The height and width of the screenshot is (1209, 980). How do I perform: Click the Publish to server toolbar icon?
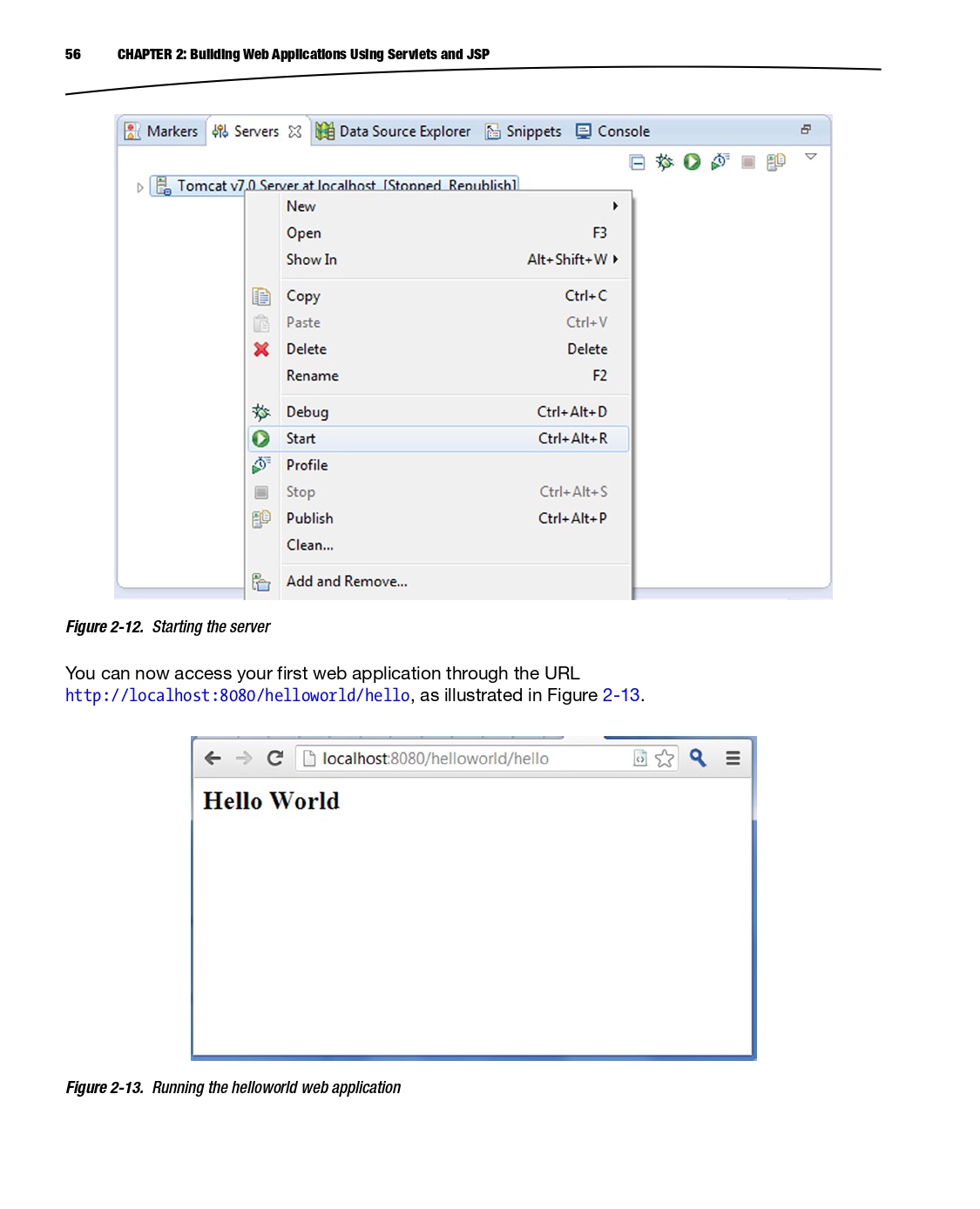775,162
